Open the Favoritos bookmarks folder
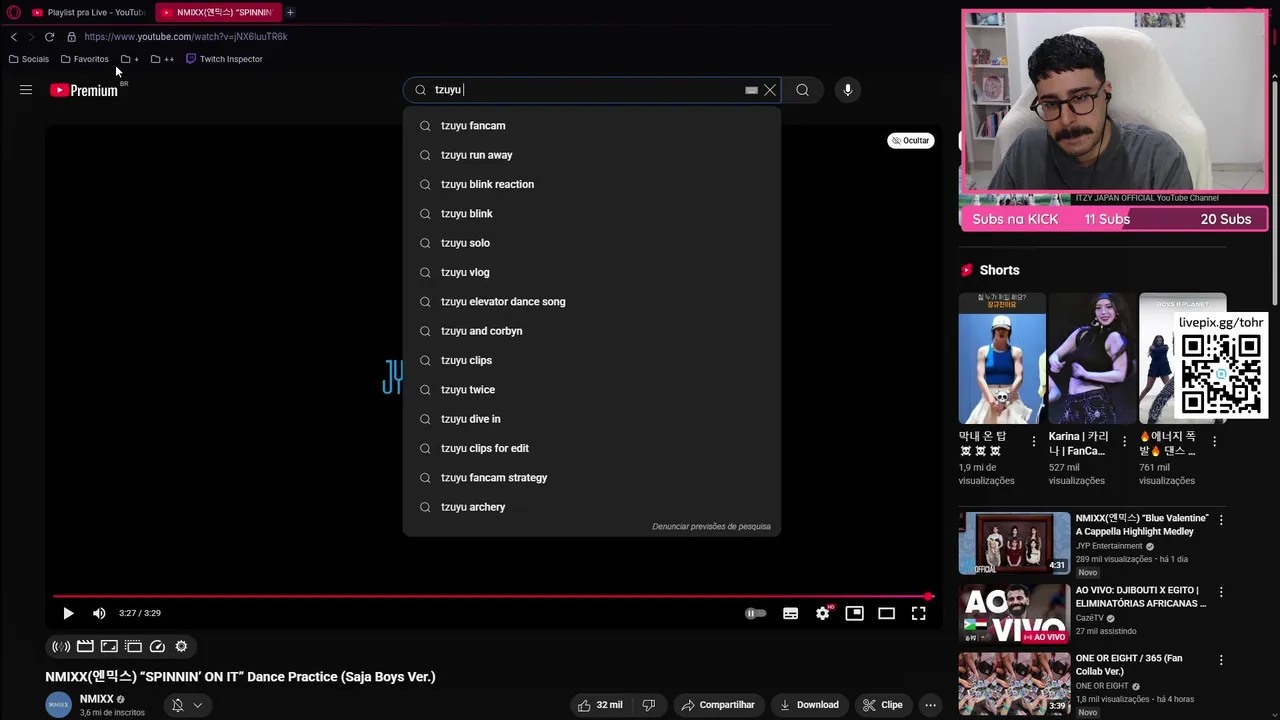Viewport: 1280px width, 720px height. click(85, 59)
